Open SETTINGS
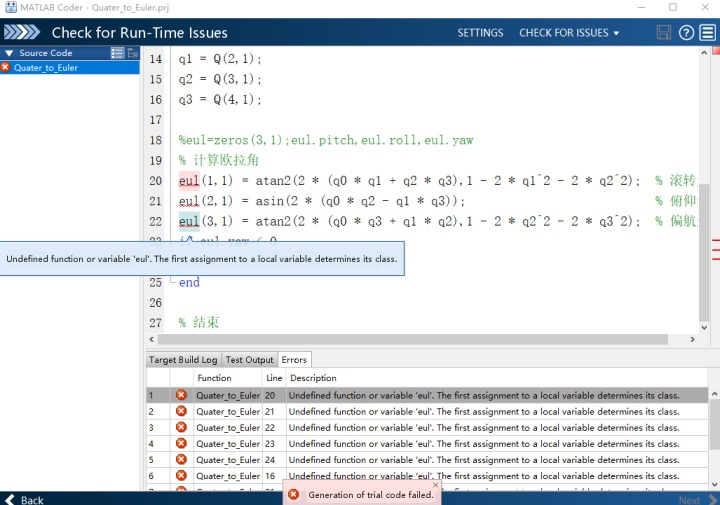720x505 pixels. tap(480, 33)
